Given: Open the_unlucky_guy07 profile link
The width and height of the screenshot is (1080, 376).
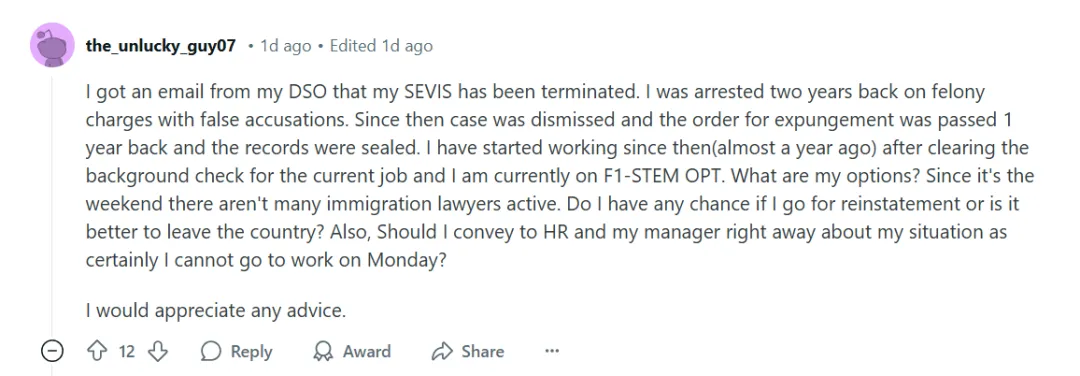Looking at the screenshot, I should coord(160,46).
